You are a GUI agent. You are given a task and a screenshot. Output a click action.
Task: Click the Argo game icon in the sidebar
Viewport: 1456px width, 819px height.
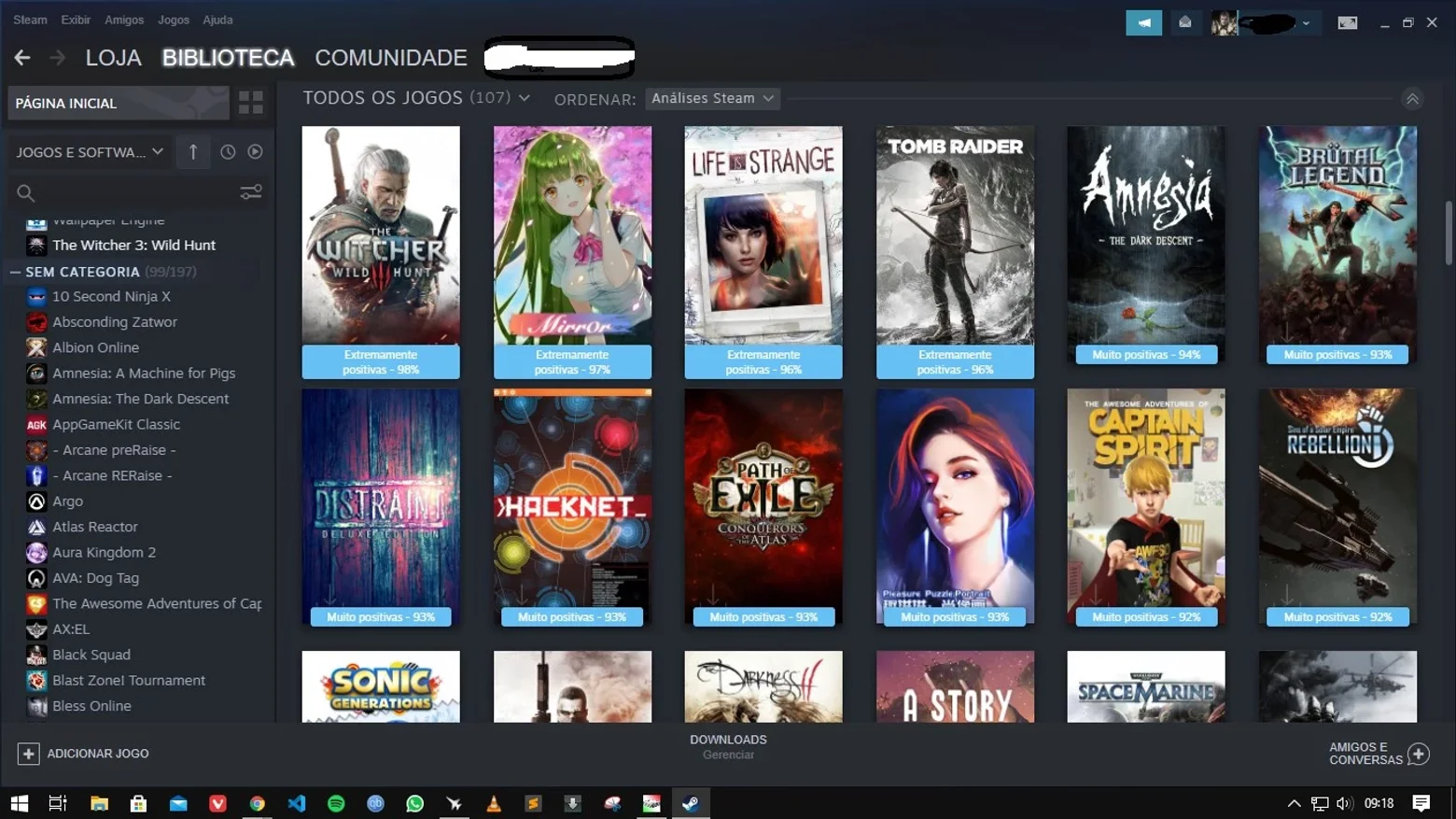point(36,501)
